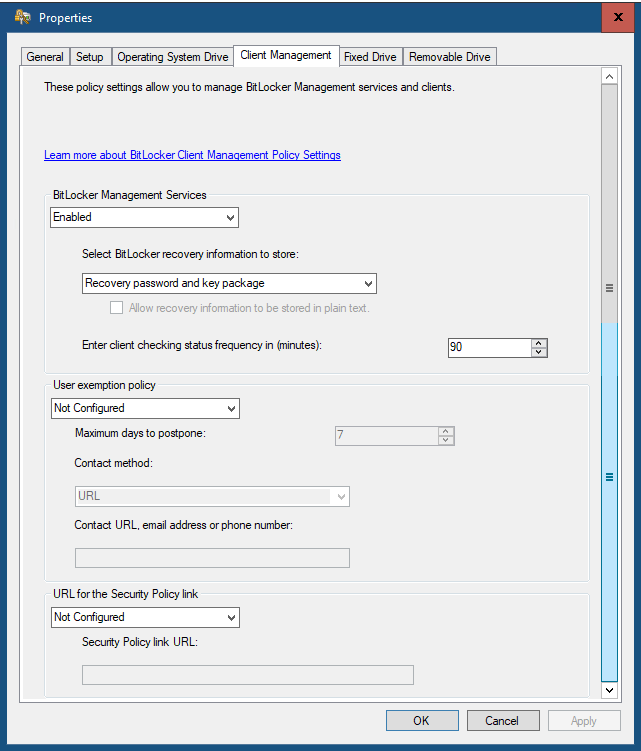641x751 pixels.
Task: Click the 'User exemption policy' group label
Action: (104, 386)
